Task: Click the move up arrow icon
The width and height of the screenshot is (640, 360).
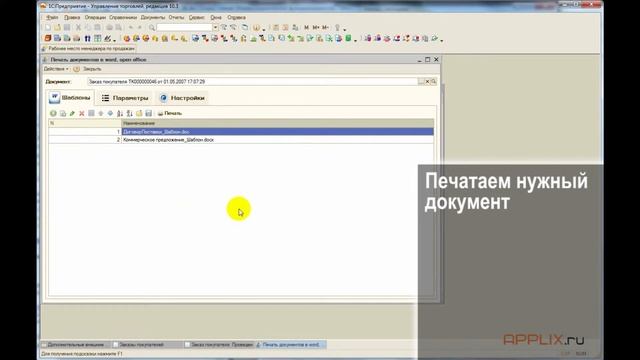Action: (x=101, y=113)
